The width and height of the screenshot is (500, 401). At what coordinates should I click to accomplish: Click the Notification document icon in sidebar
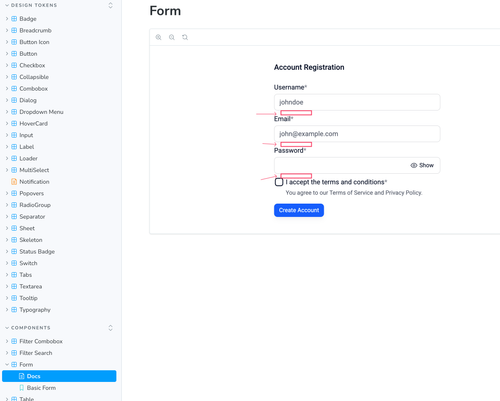14,182
